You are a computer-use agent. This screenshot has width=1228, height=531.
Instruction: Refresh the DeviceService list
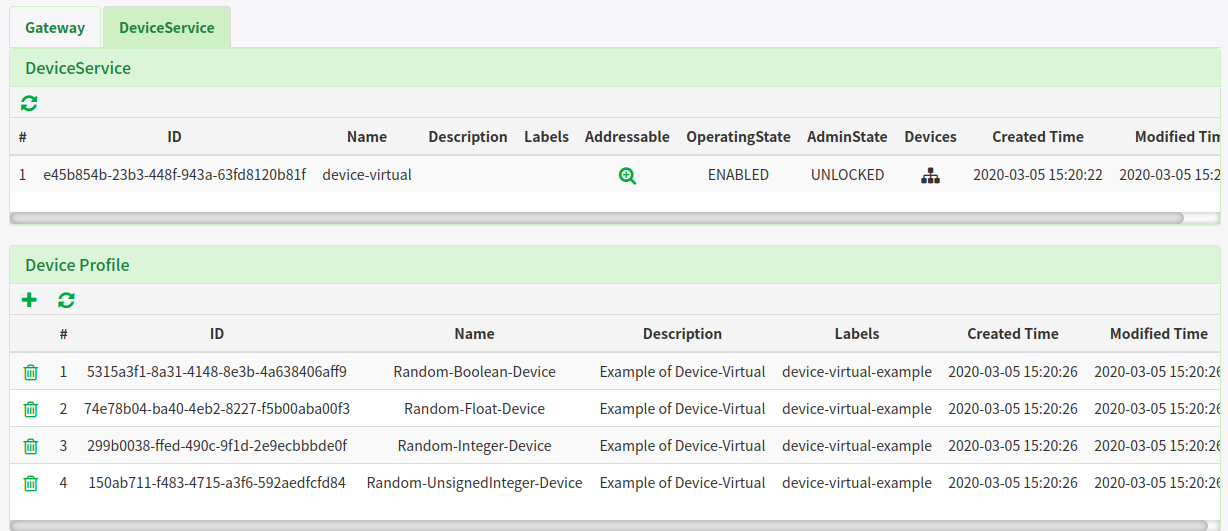29,103
